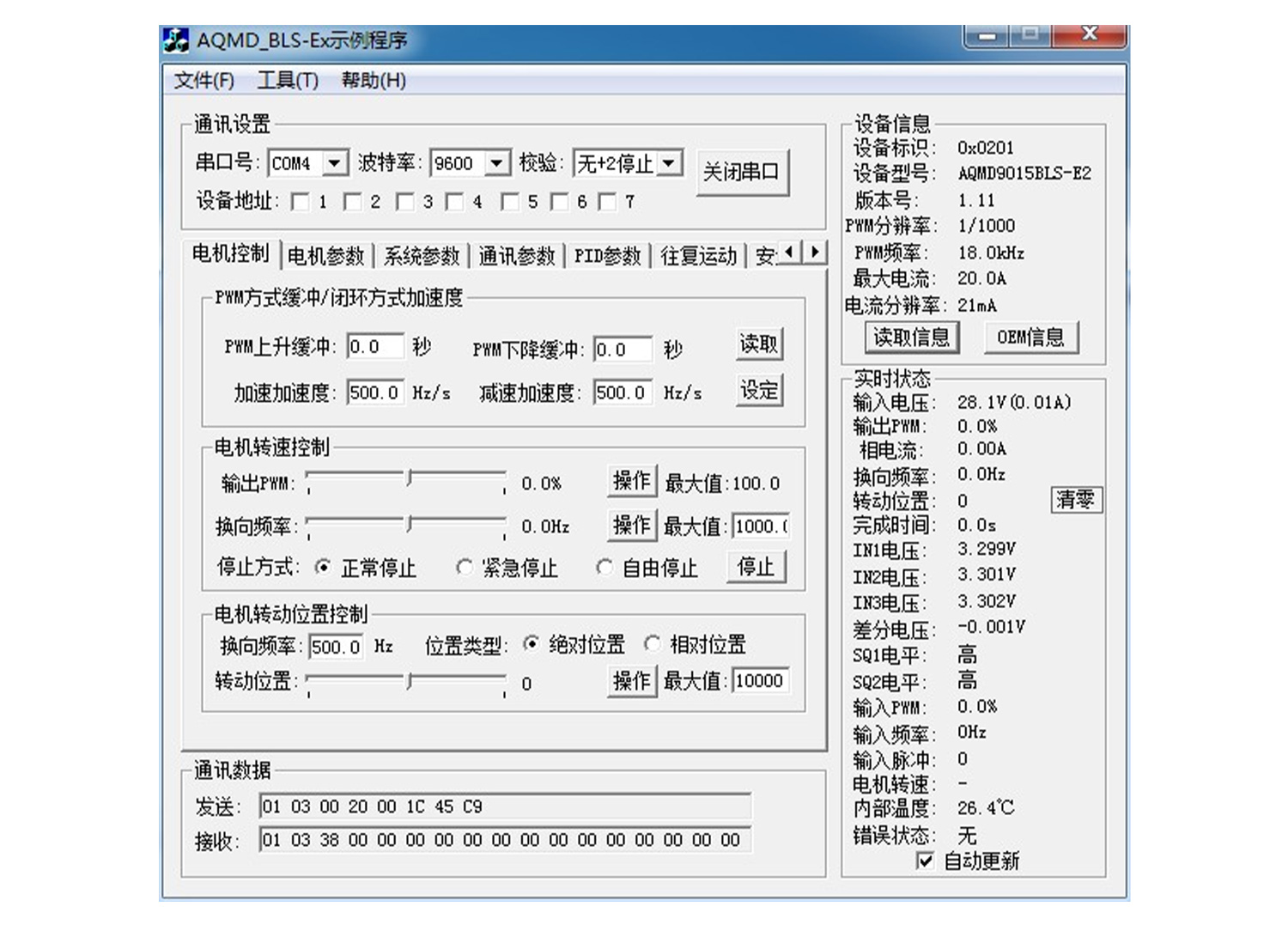Check device address 4 checkbox

[x=455, y=202]
